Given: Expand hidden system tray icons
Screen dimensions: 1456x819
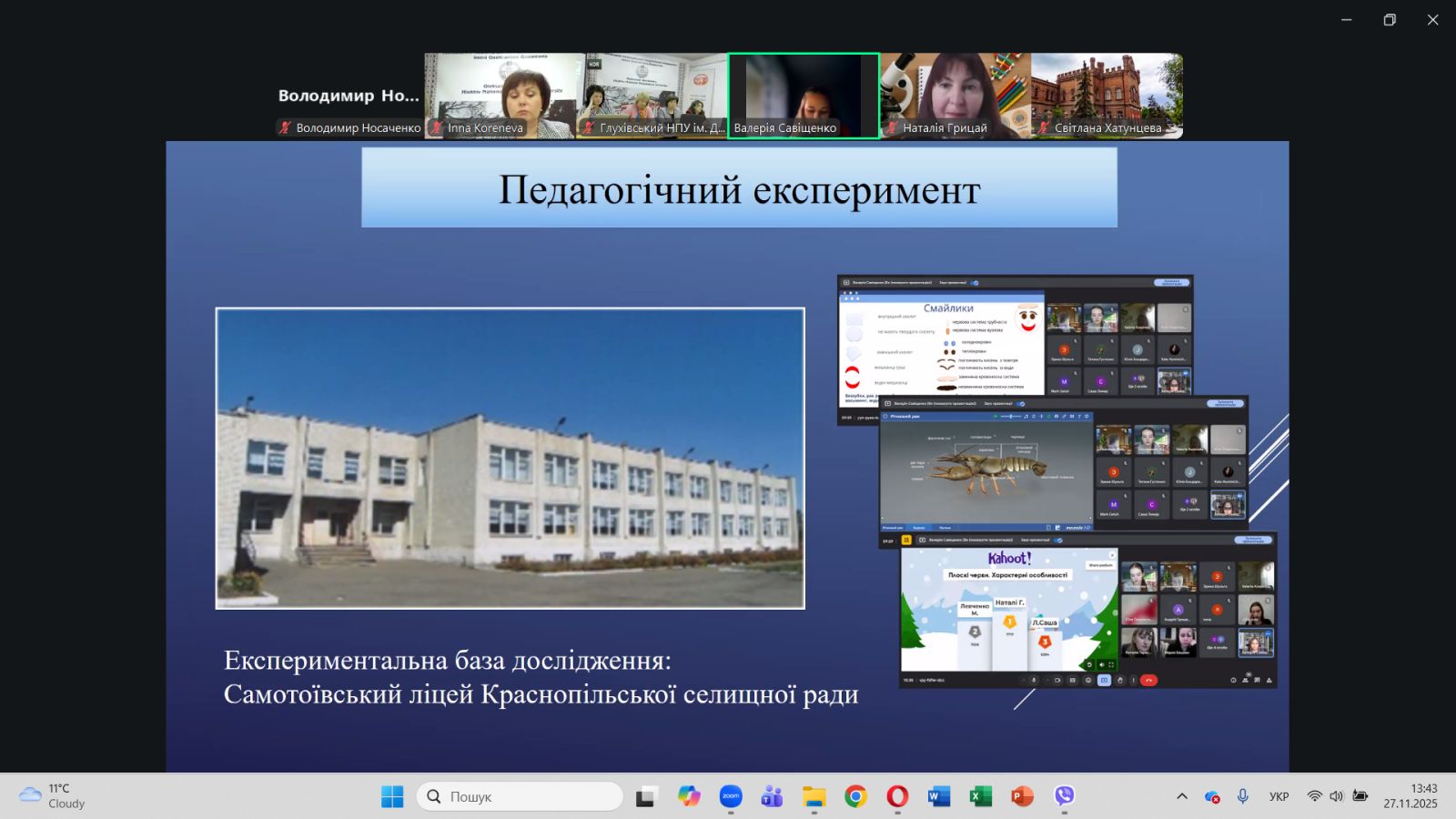Looking at the screenshot, I should (x=1181, y=796).
